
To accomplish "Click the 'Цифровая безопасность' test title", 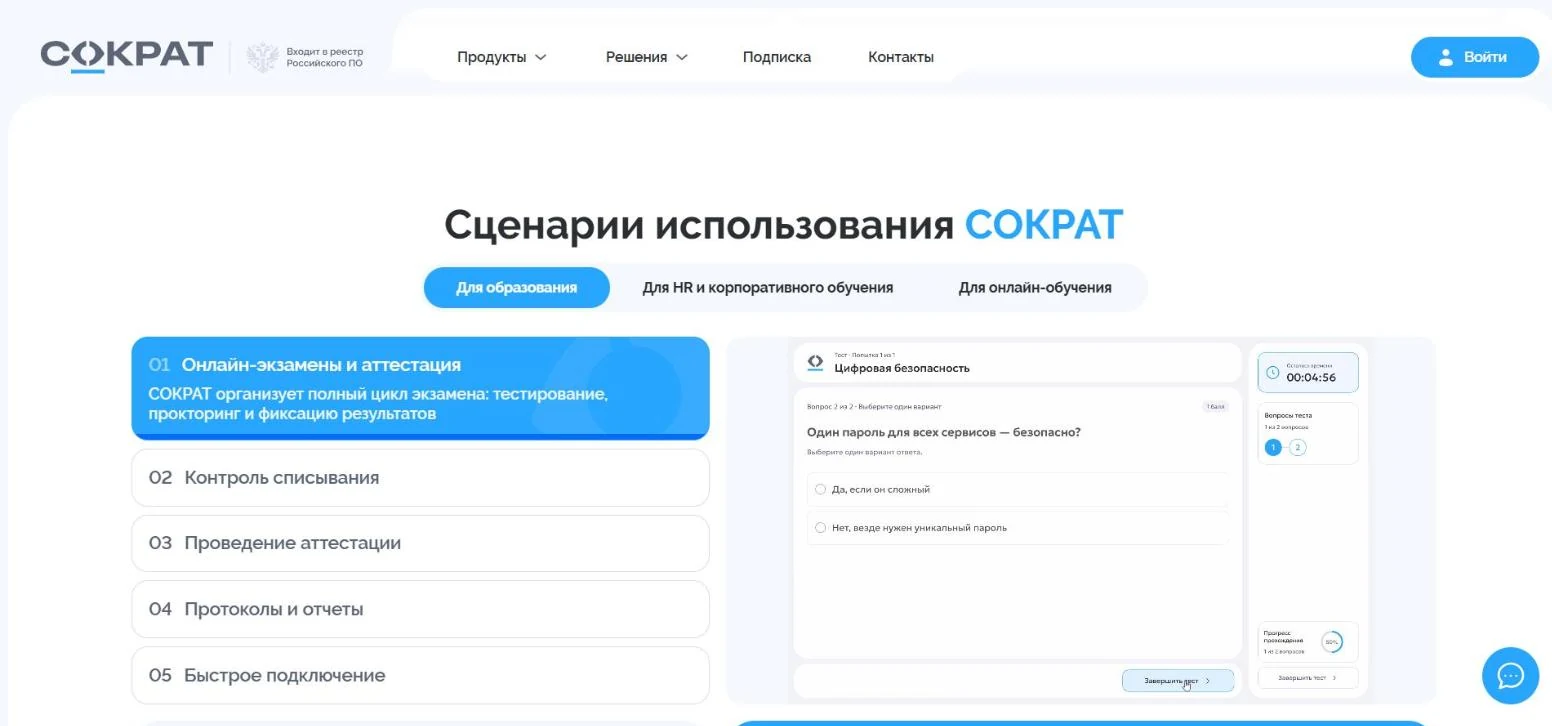I will tap(902, 368).
